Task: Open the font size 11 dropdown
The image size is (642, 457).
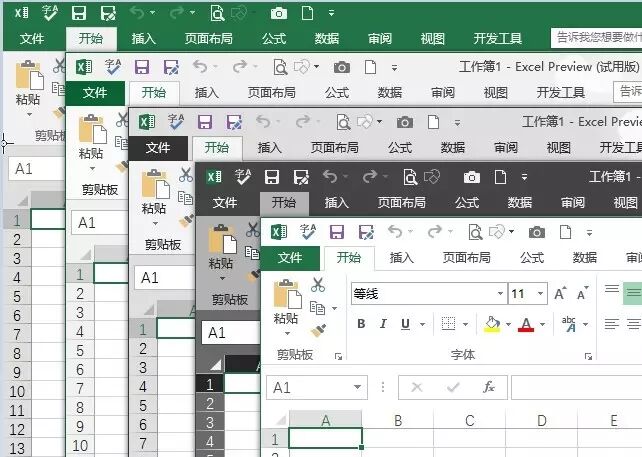Action: [x=540, y=294]
